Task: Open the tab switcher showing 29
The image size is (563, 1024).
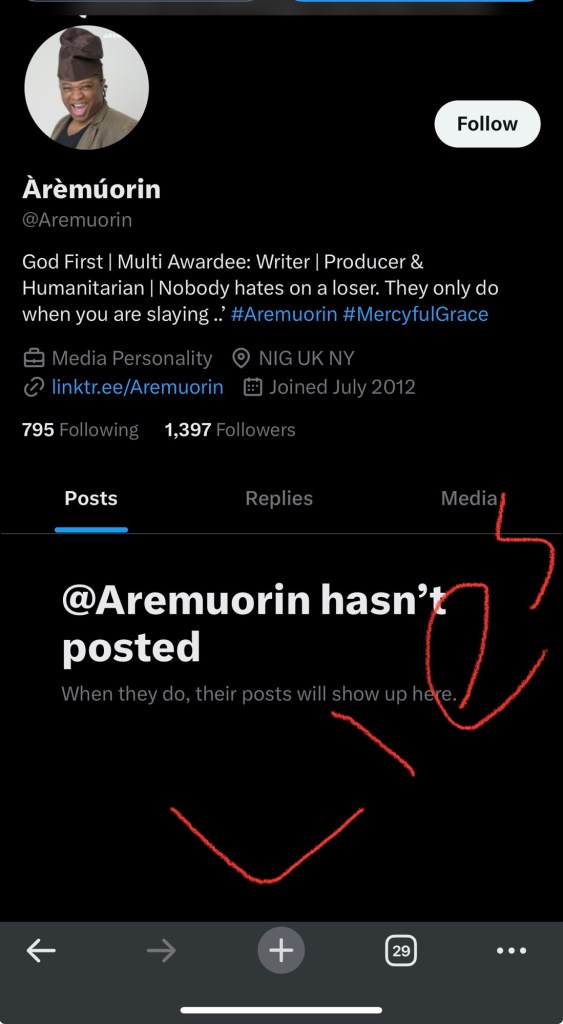Action: click(401, 950)
